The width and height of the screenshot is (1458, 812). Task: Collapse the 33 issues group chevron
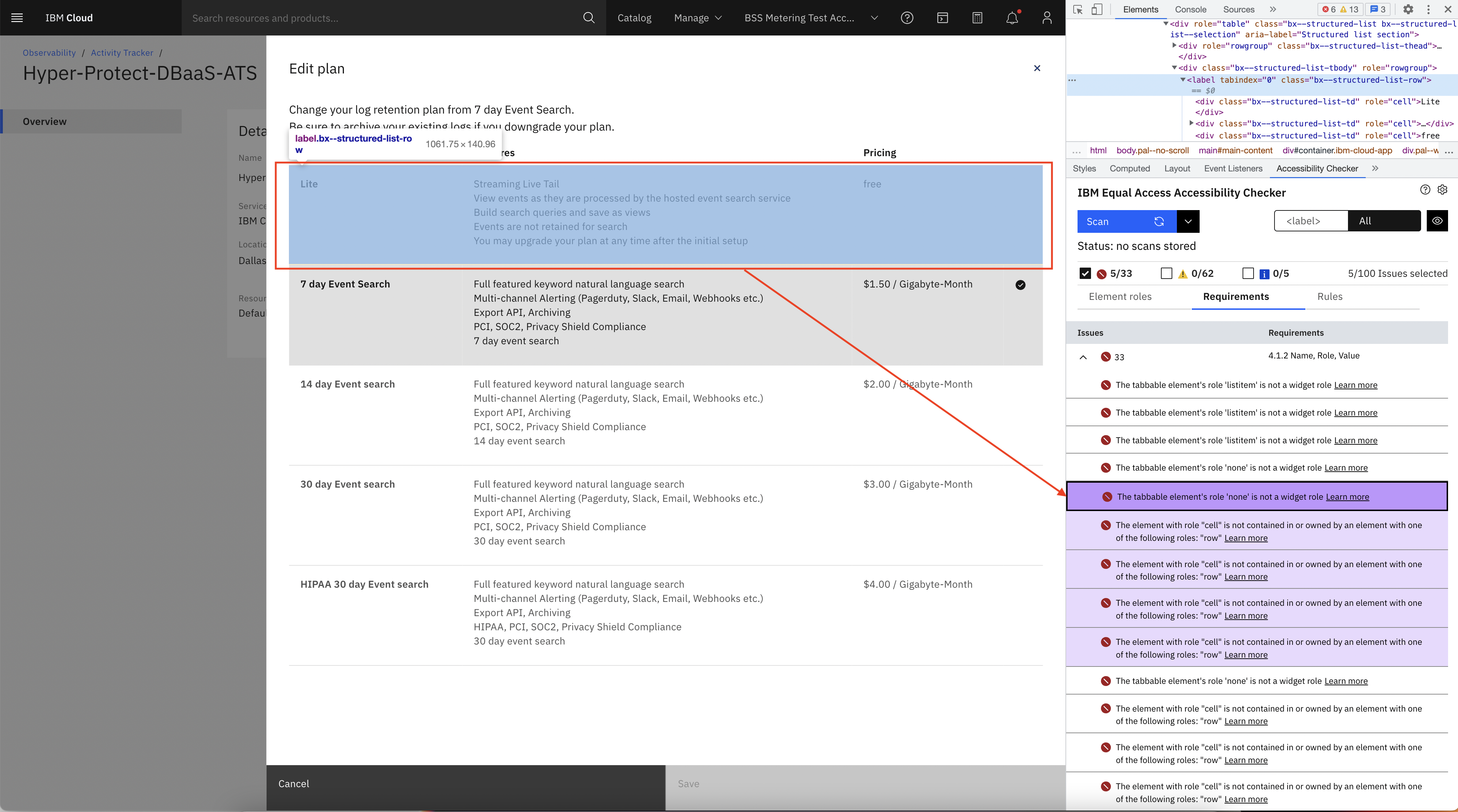pos(1083,357)
